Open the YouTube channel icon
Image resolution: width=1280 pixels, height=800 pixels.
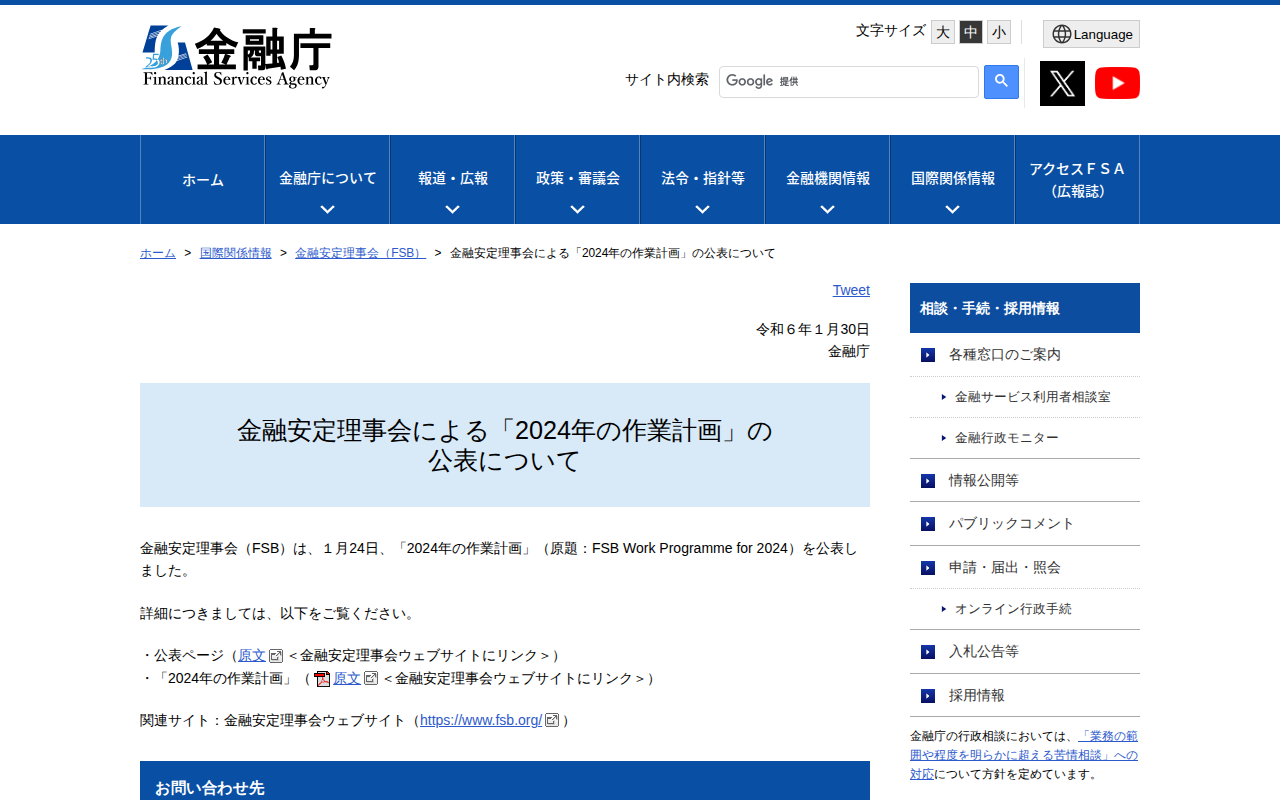point(1117,83)
